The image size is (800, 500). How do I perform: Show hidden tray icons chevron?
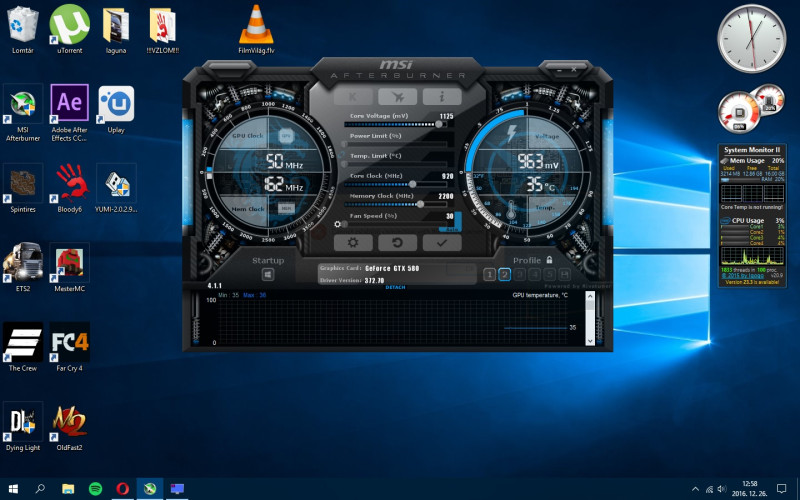pyautogui.click(x=695, y=489)
